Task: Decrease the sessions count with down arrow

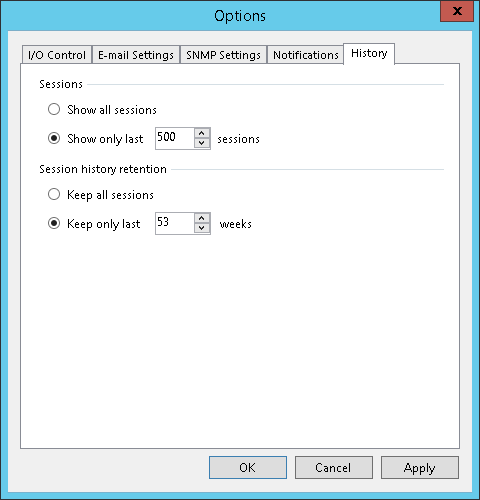Action: coord(202,143)
